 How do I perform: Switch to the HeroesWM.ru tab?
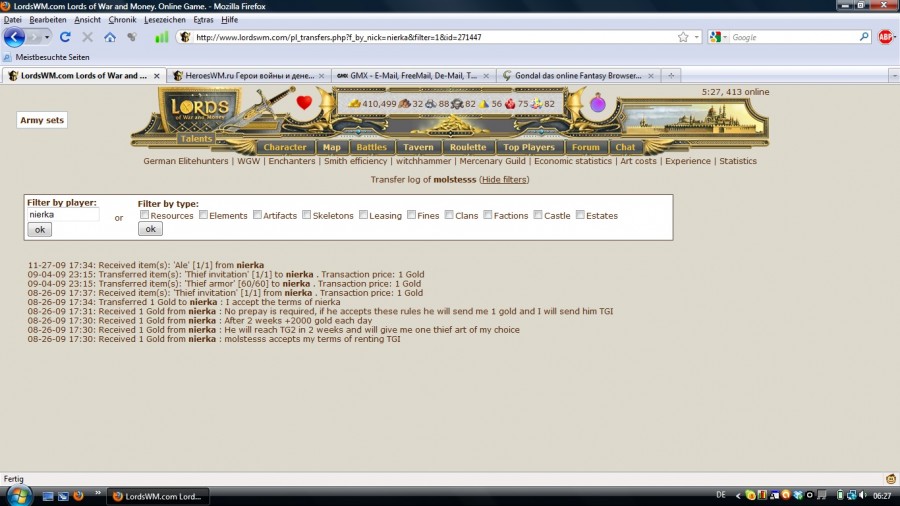[x=249, y=76]
